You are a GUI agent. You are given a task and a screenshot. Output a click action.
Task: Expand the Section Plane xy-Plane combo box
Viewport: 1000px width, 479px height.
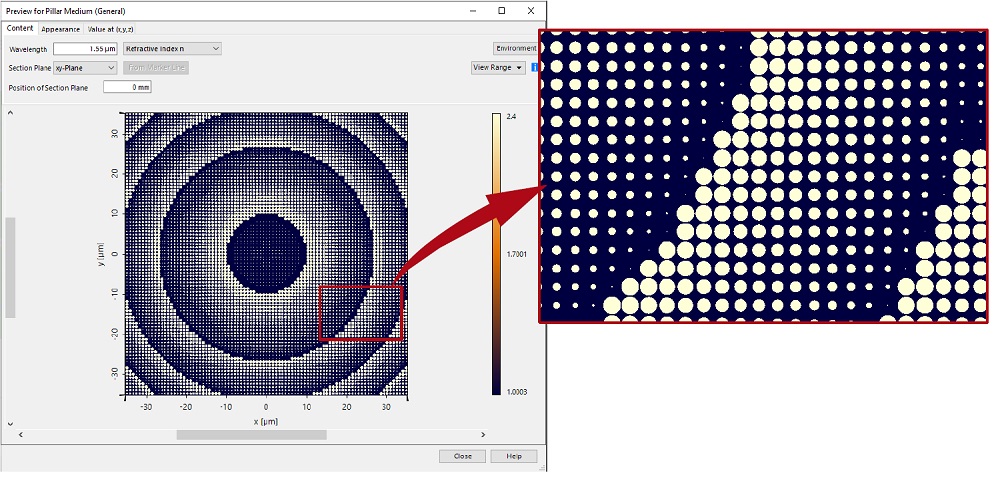(85, 68)
